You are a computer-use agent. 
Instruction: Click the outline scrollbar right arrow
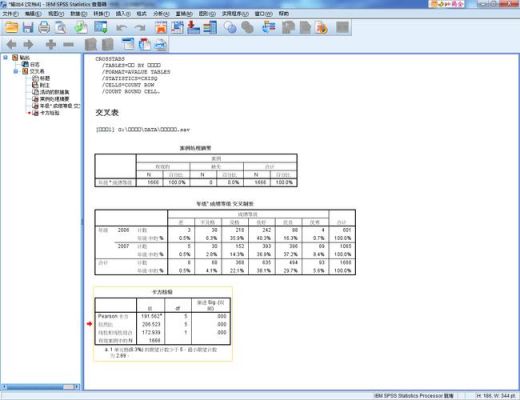(x=77, y=387)
